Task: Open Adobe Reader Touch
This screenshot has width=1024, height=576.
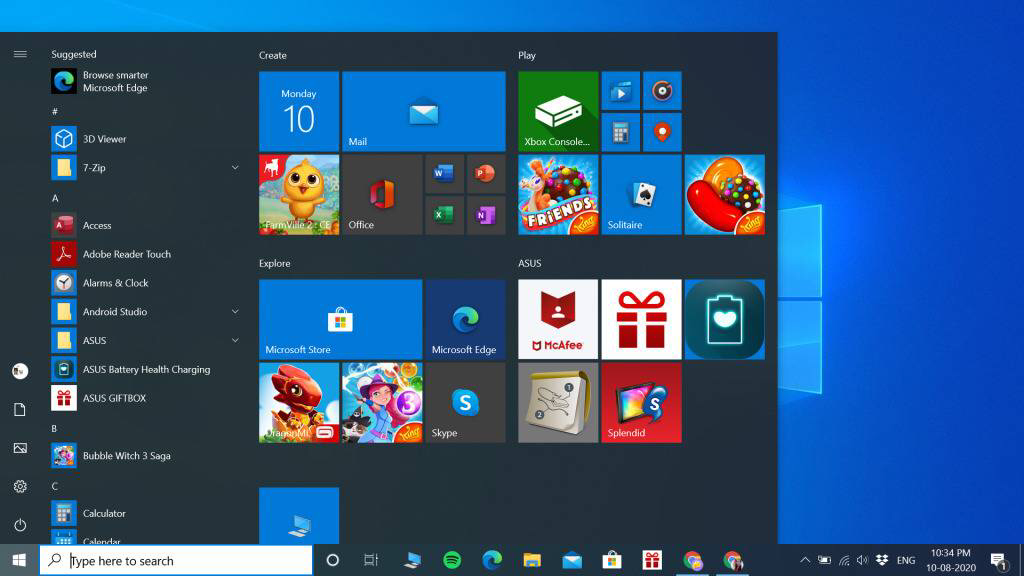Action: [144, 254]
